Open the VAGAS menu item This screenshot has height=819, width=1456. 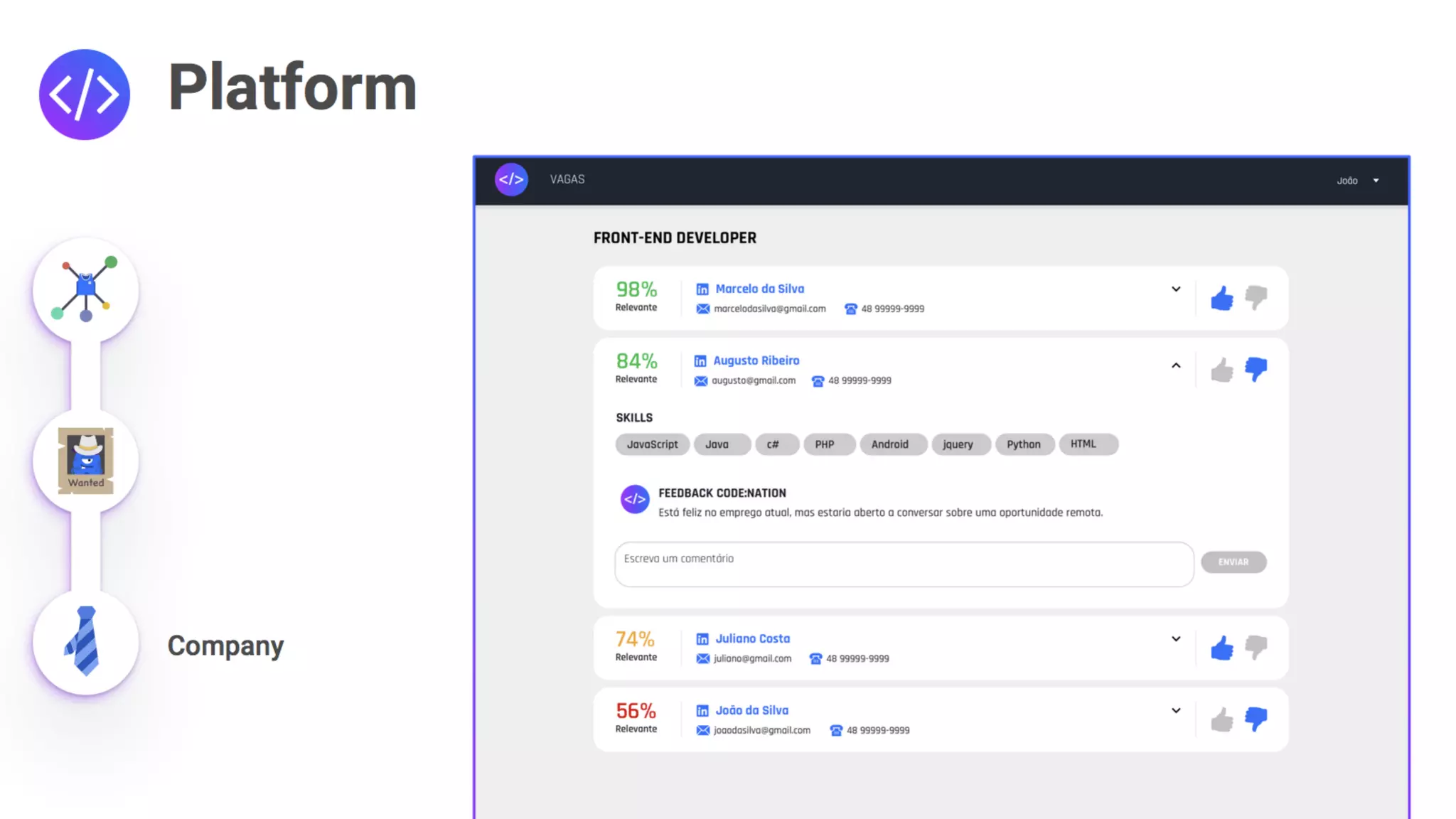567,180
